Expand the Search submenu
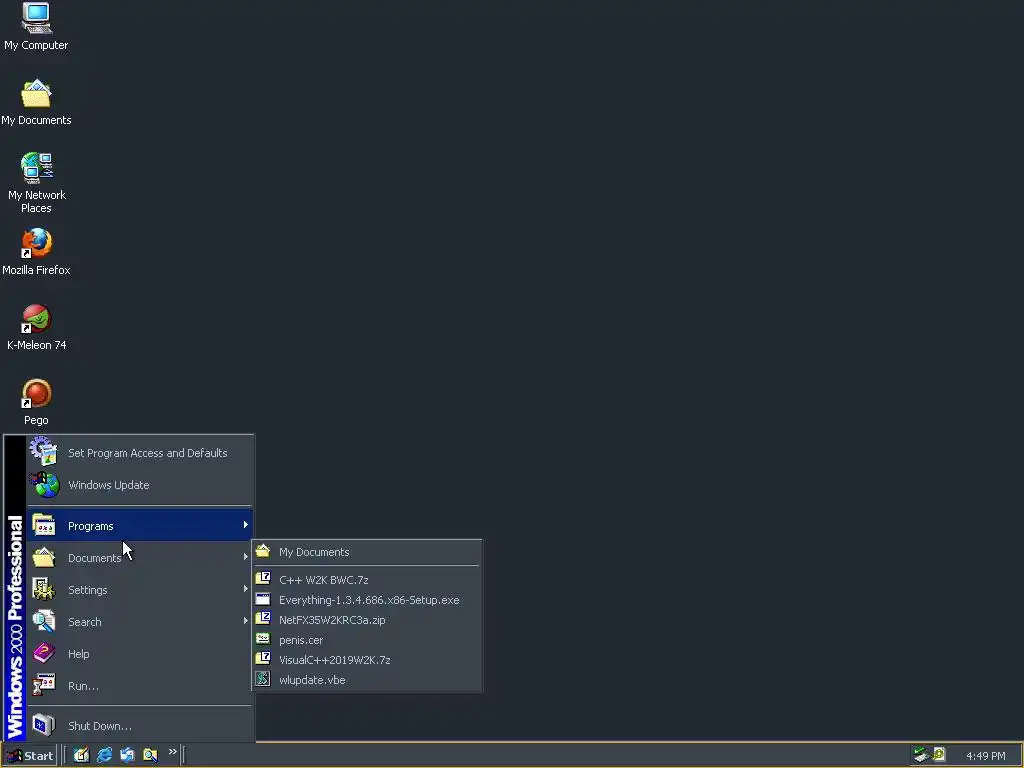This screenshot has width=1024, height=768. click(140, 622)
